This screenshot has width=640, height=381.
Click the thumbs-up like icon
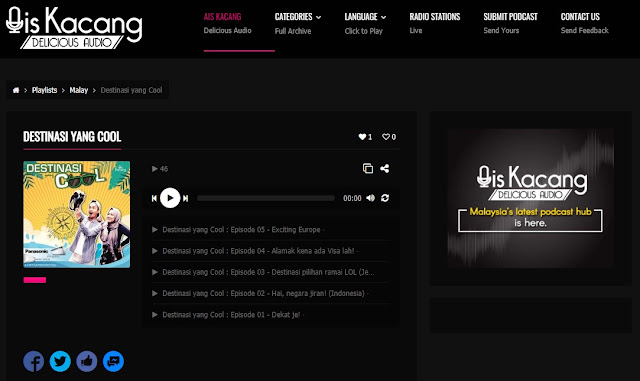point(87,361)
